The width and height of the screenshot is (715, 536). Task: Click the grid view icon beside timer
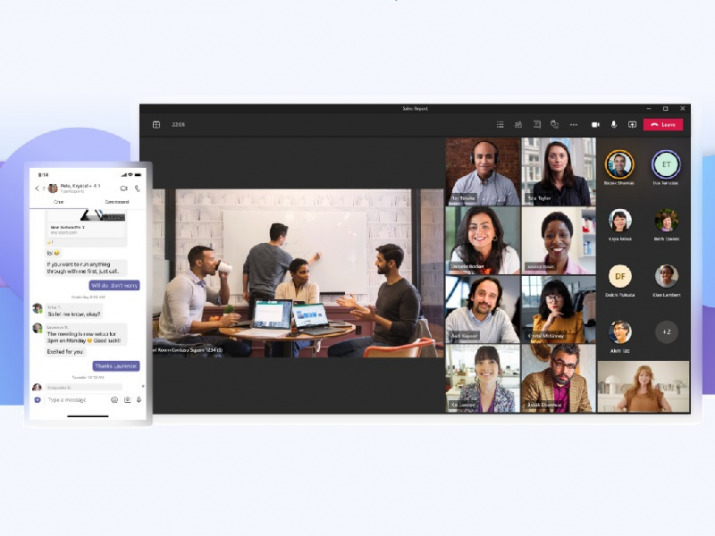156,125
